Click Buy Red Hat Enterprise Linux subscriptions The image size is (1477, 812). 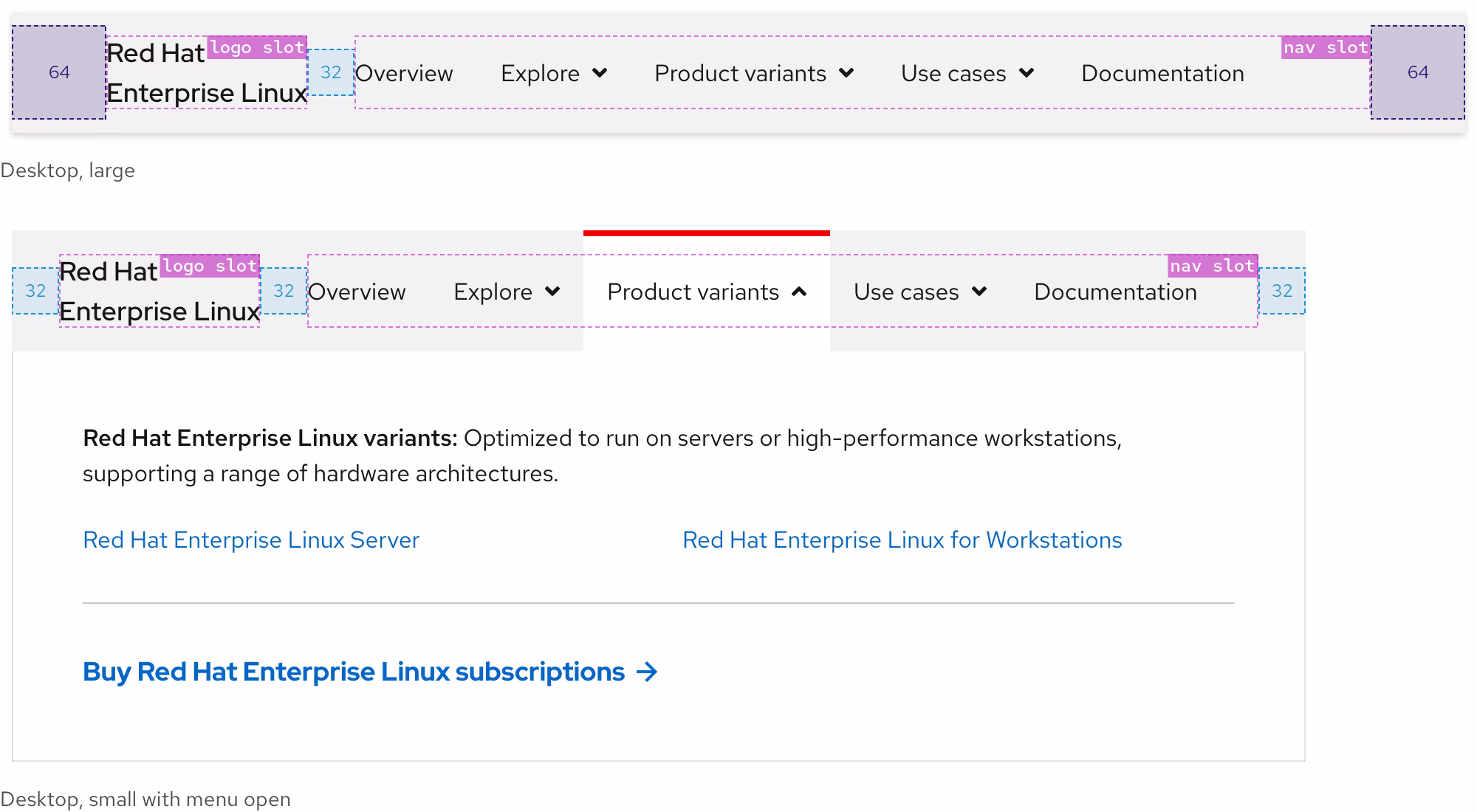354,672
